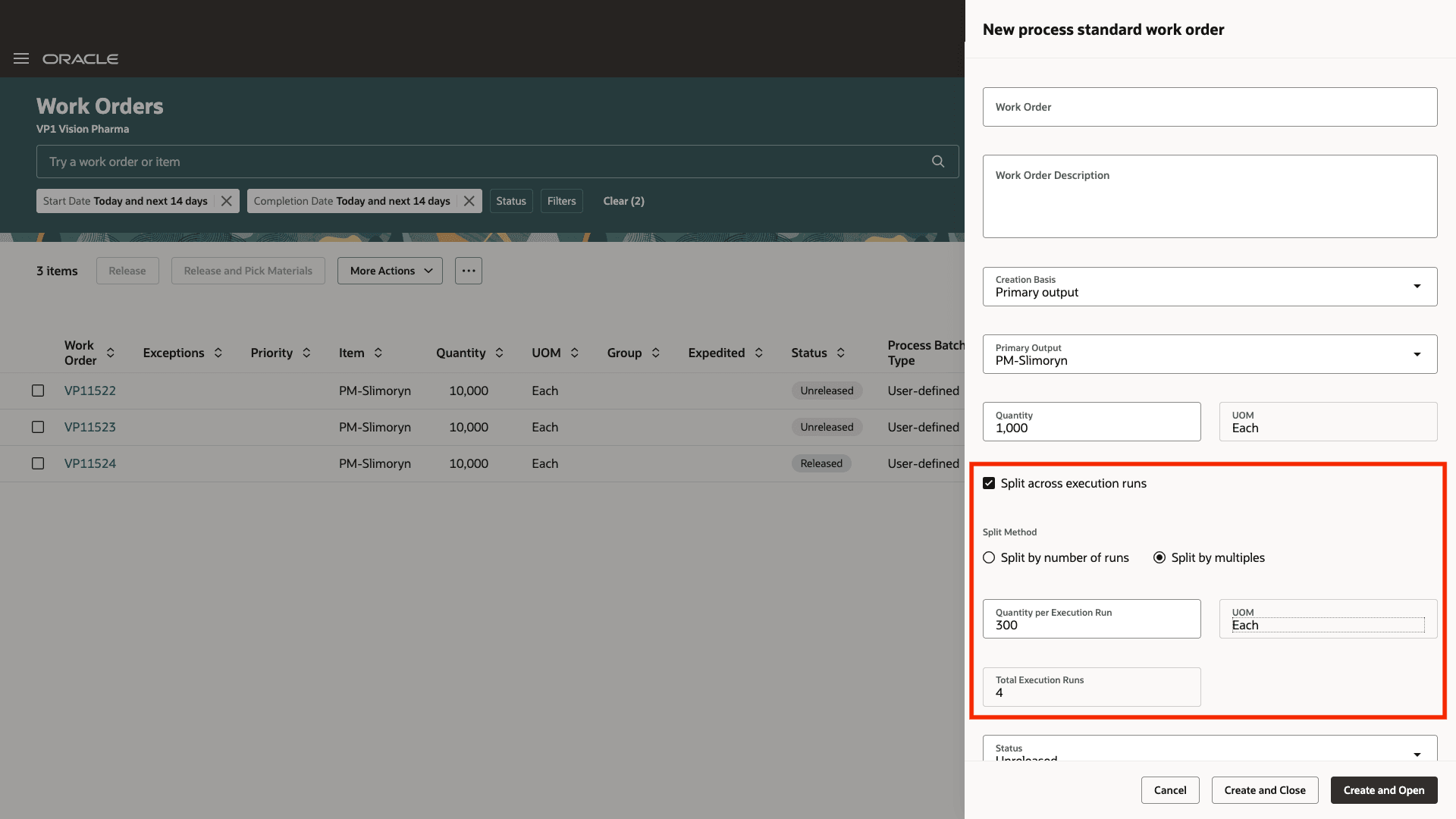Select Split by number of runs
The image size is (1456, 819).
(x=988, y=557)
